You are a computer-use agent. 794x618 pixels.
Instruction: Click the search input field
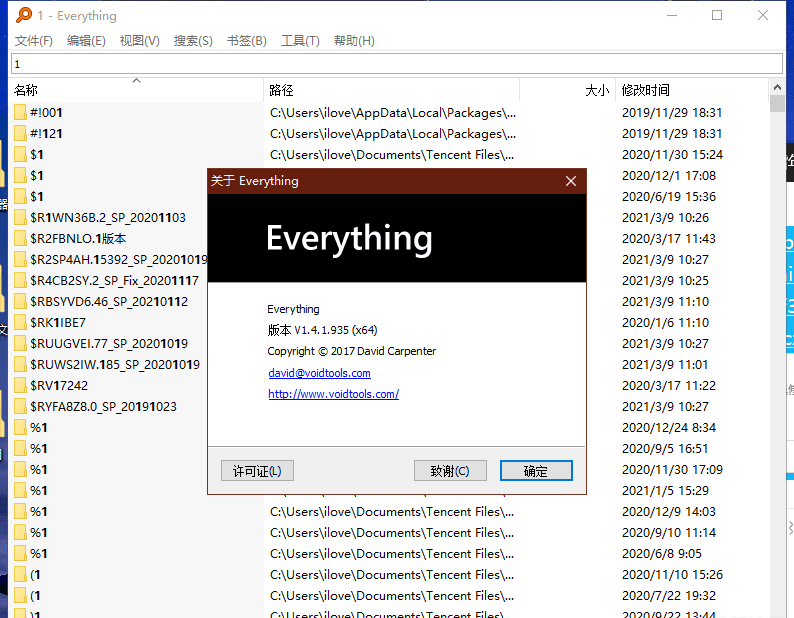click(396, 64)
